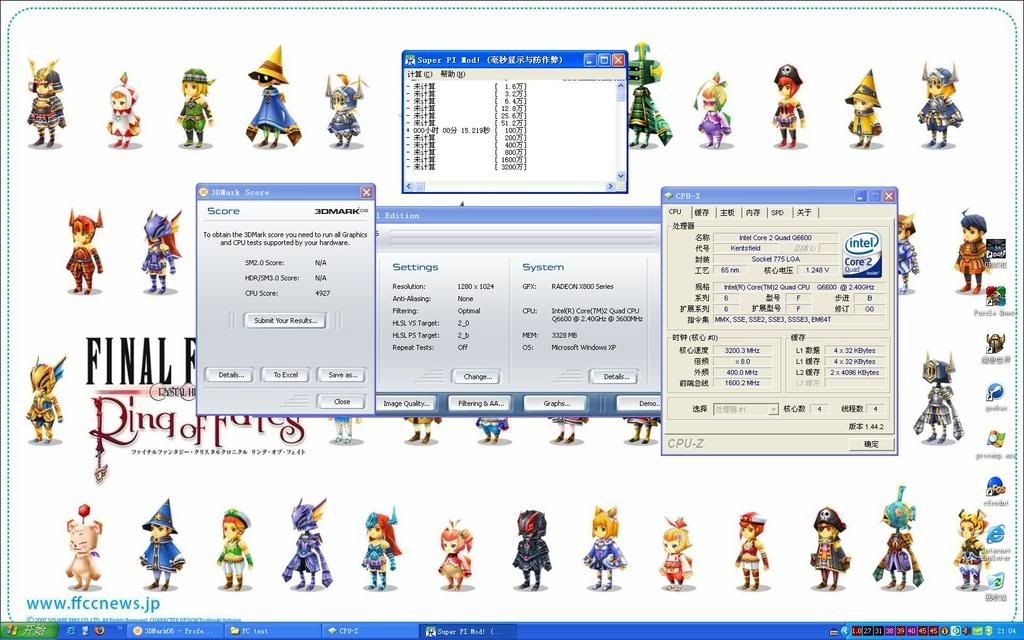Switch to Super PI Mod taskbar button
This screenshot has height=640, width=1024.
[x=468, y=632]
